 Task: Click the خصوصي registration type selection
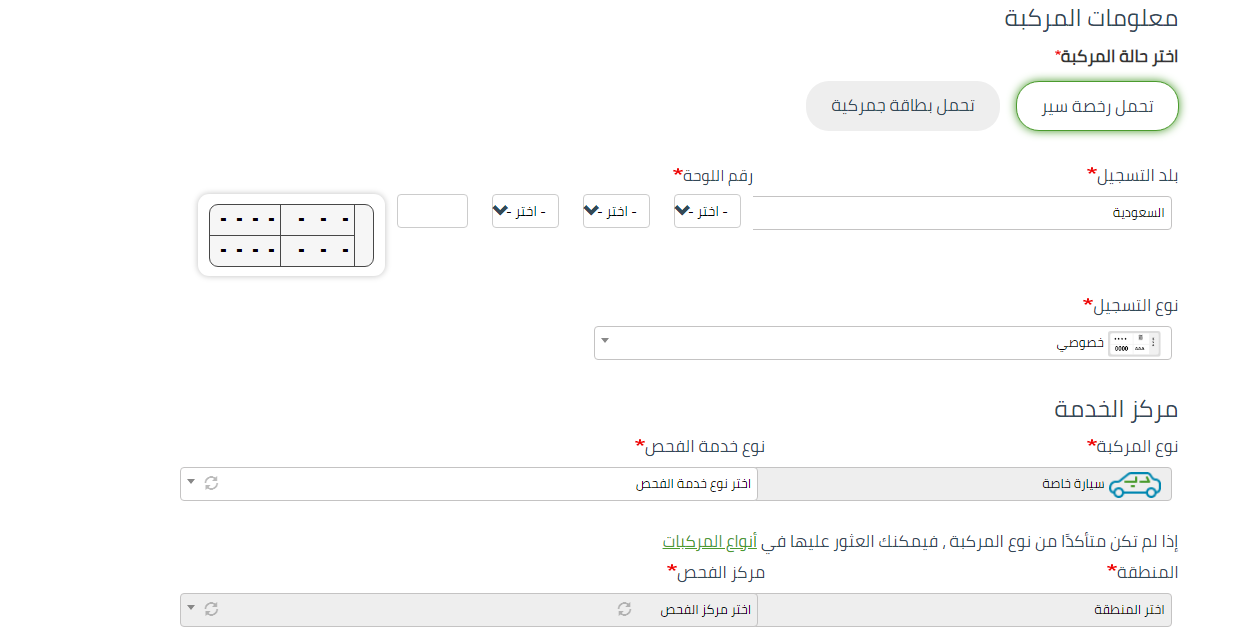[x=880, y=343]
